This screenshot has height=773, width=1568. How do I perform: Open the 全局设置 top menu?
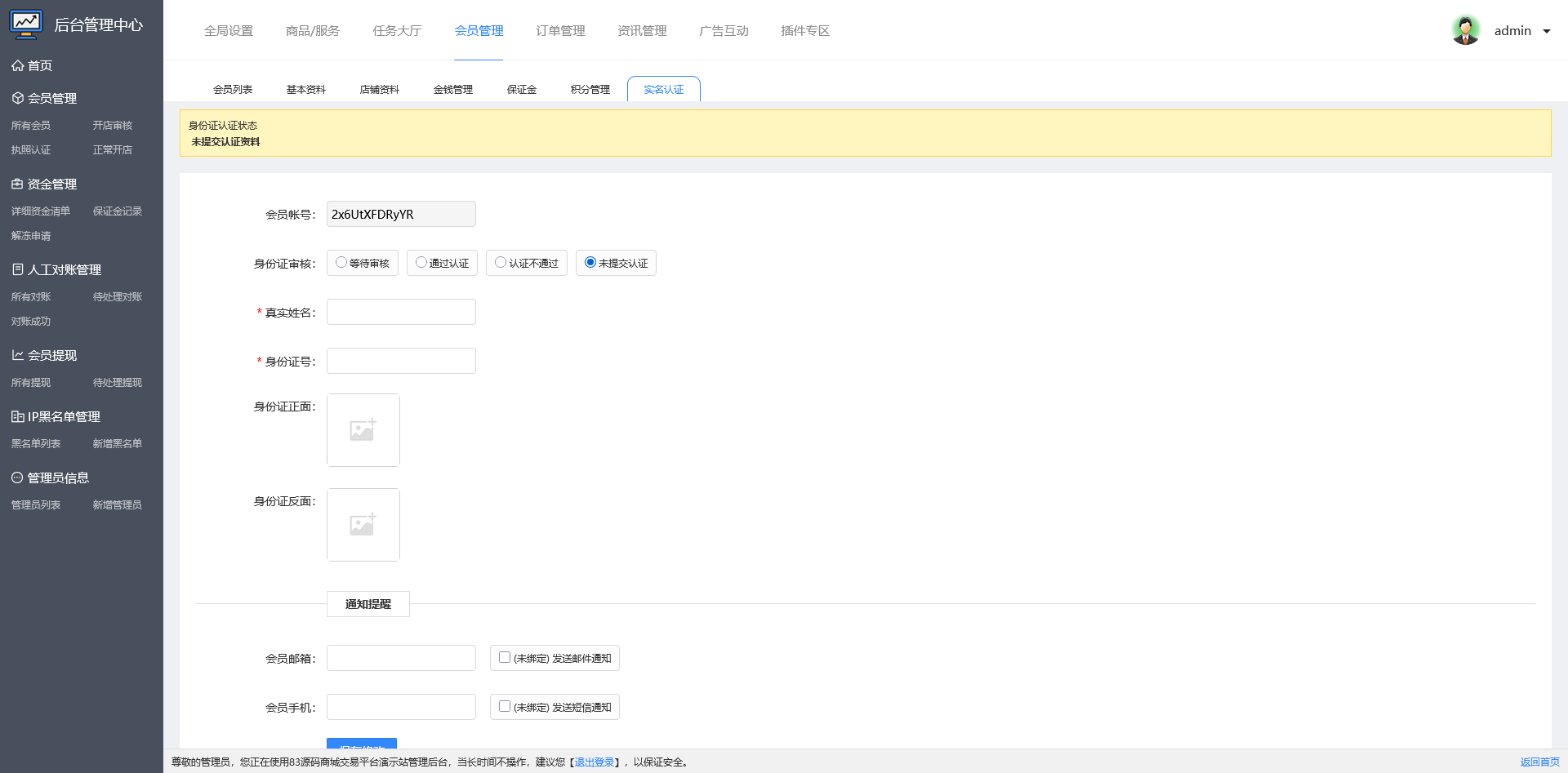tap(229, 30)
